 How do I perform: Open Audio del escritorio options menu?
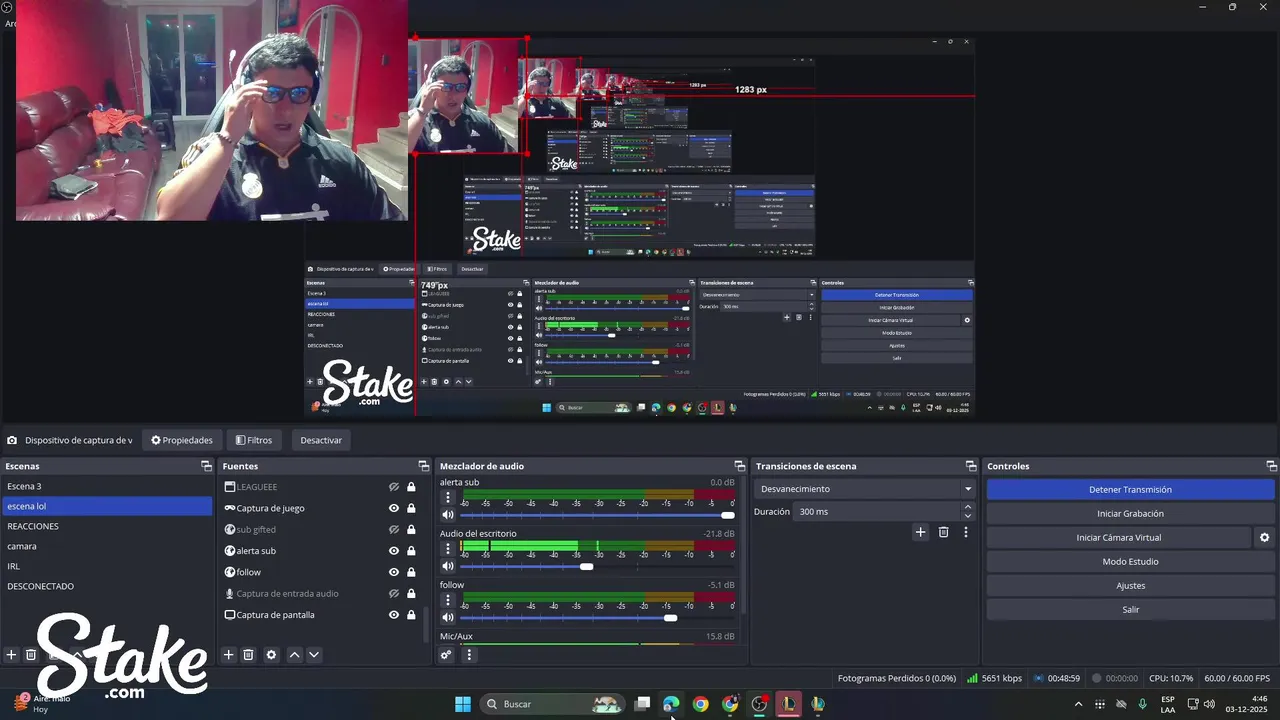(x=448, y=548)
